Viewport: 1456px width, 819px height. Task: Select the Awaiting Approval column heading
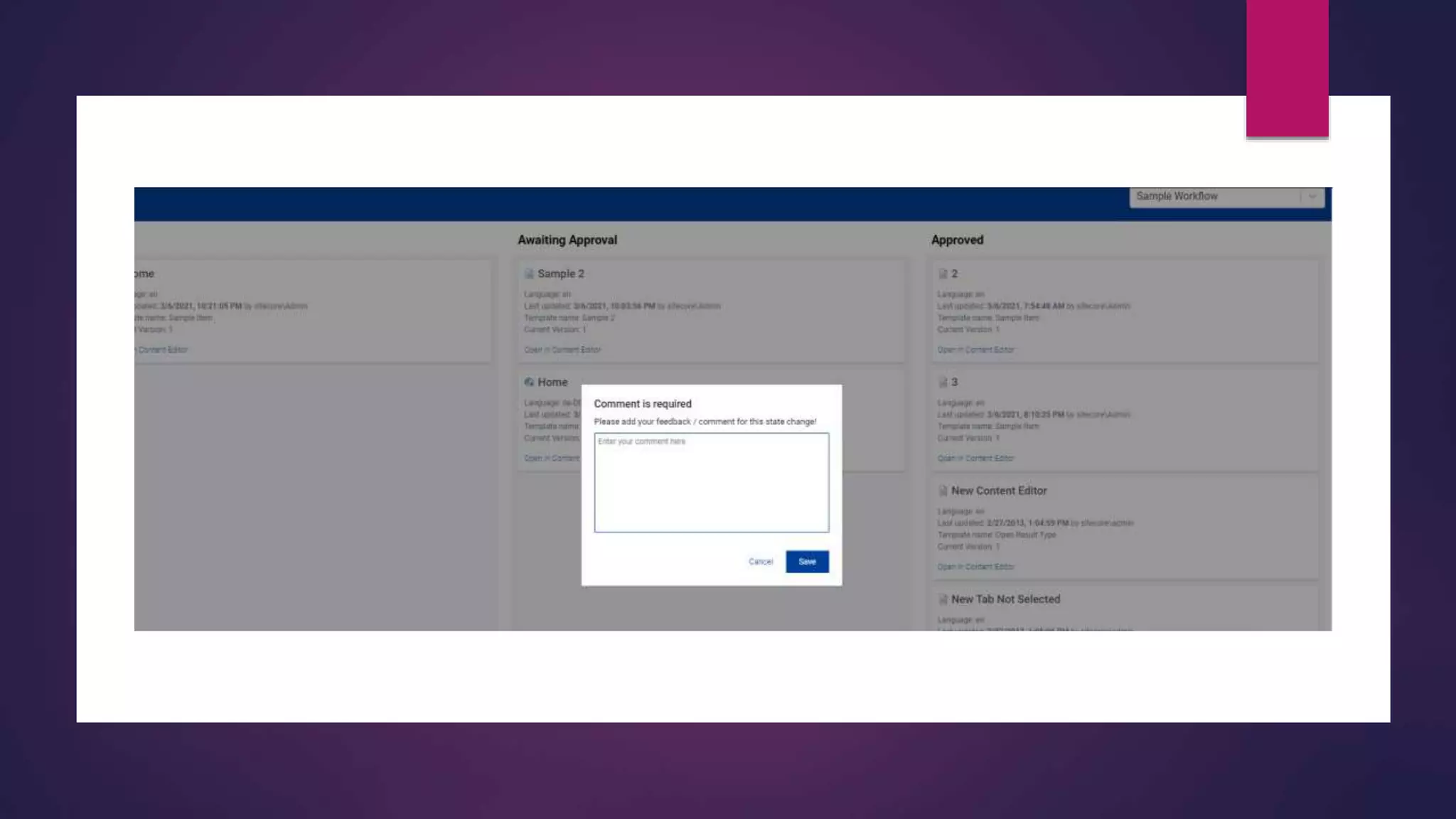tap(567, 240)
